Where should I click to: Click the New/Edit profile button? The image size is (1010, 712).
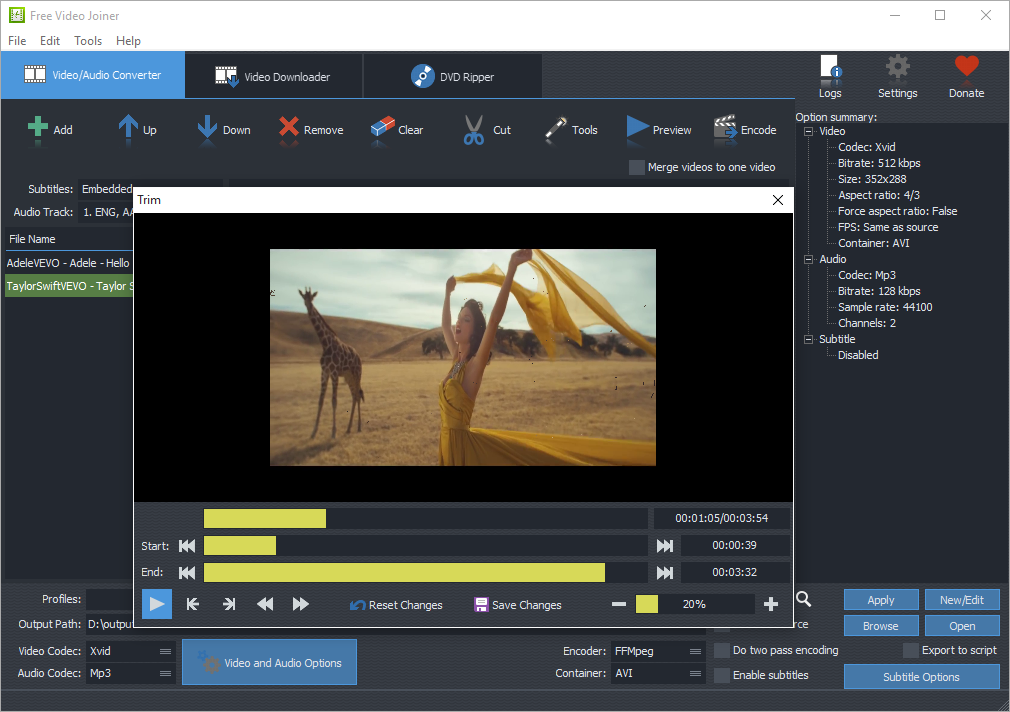pyautogui.click(x=962, y=600)
